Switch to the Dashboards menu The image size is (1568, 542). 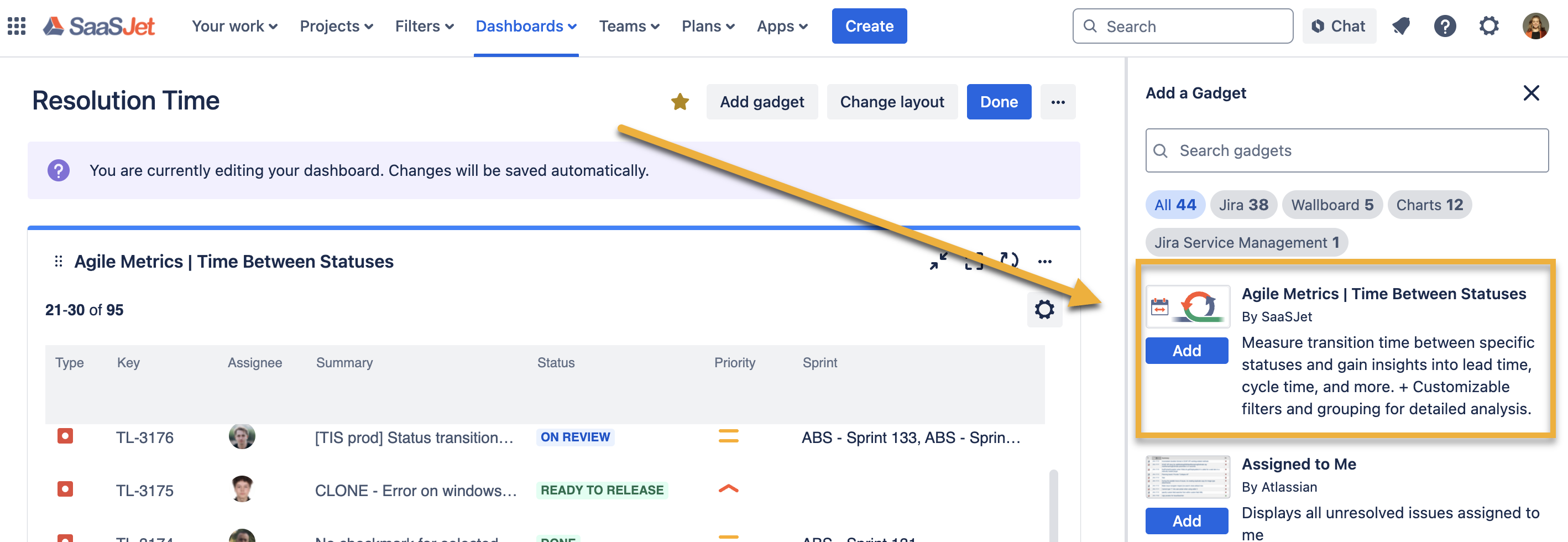pos(526,25)
